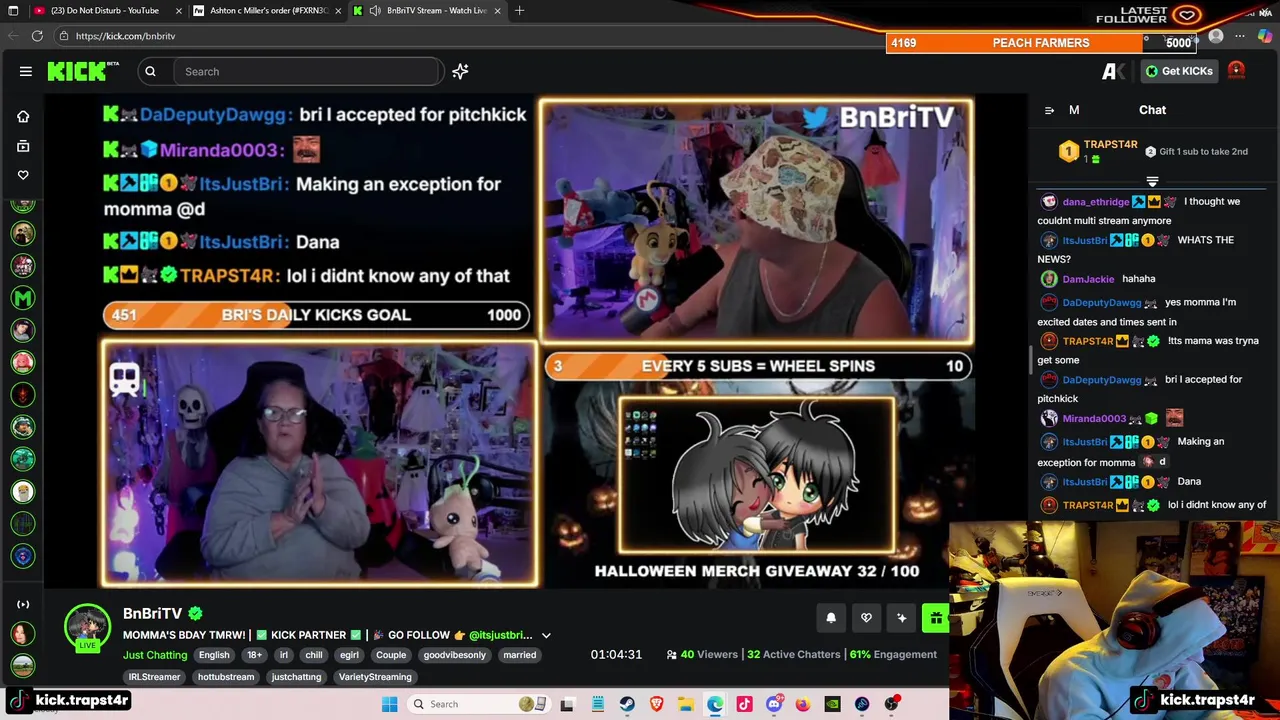Open NVIDIA app from the taskbar

pos(832,704)
